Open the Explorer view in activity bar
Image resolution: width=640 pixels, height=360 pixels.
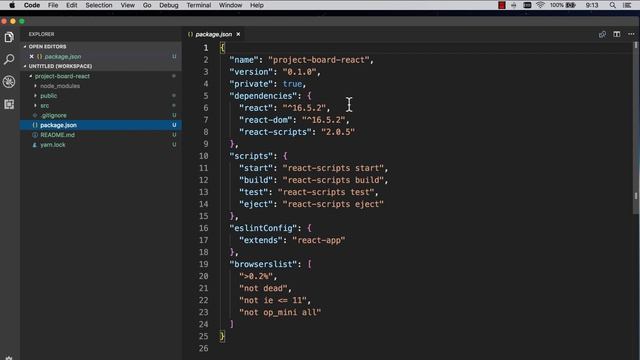(9, 37)
